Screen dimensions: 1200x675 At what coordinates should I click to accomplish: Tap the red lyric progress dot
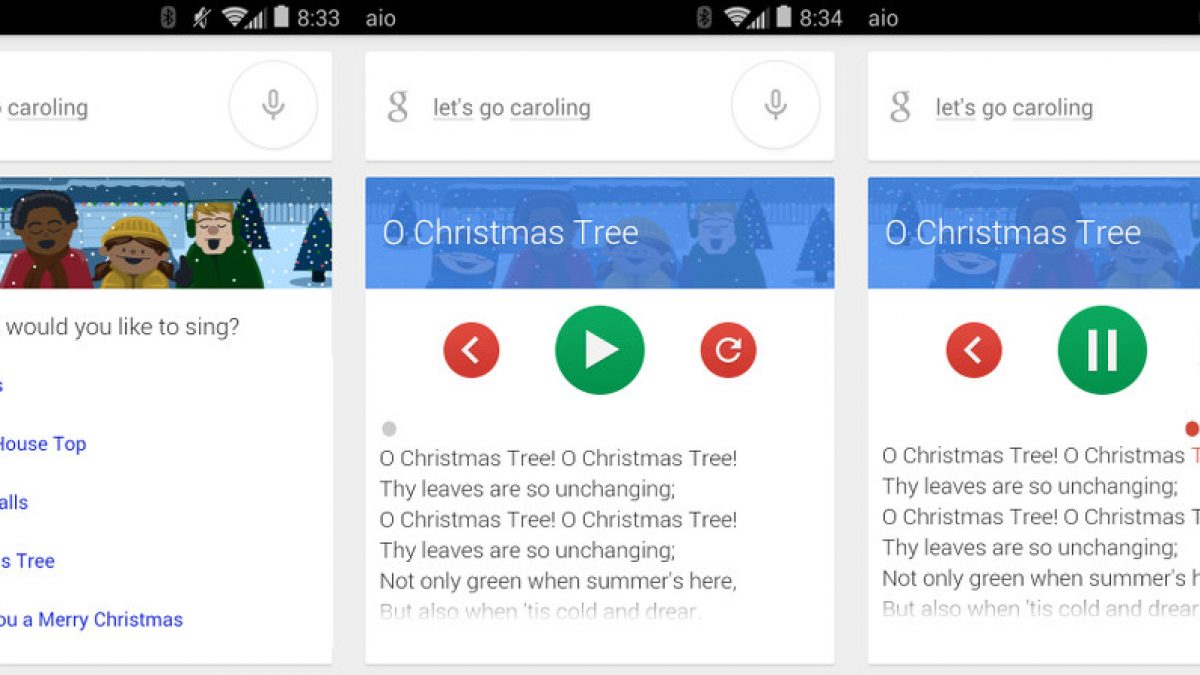(1192, 429)
